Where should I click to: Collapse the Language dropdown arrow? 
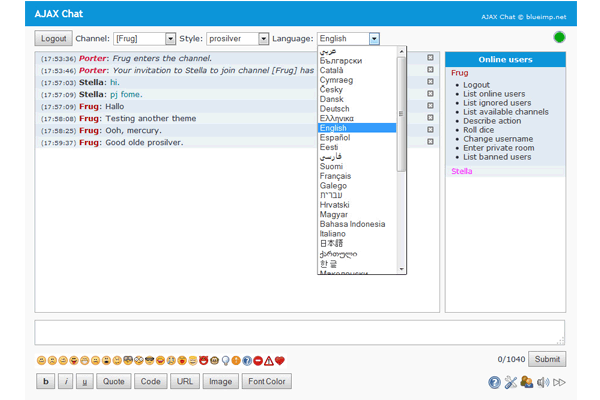374,39
